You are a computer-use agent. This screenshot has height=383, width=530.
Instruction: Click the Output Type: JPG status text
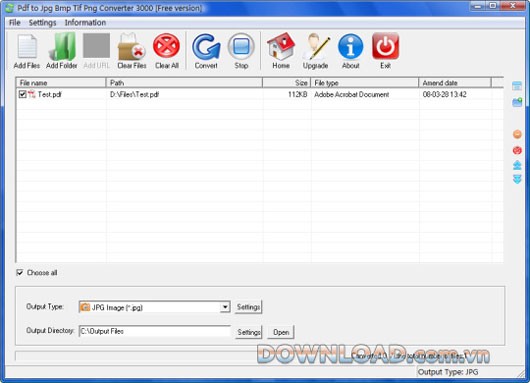pyautogui.click(x=448, y=372)
